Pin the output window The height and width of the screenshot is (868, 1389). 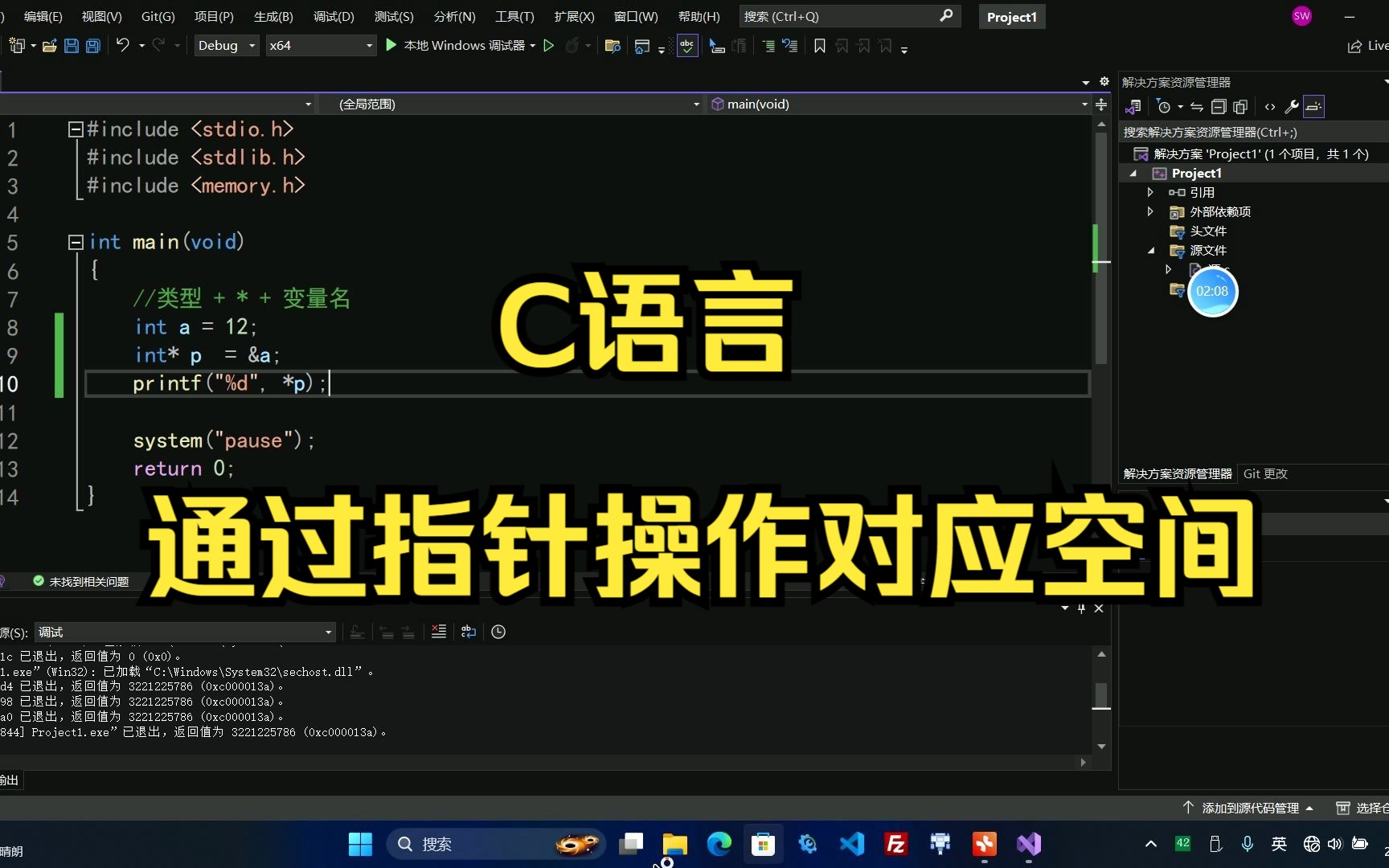pyautogui.click(x=1080, y=608)
